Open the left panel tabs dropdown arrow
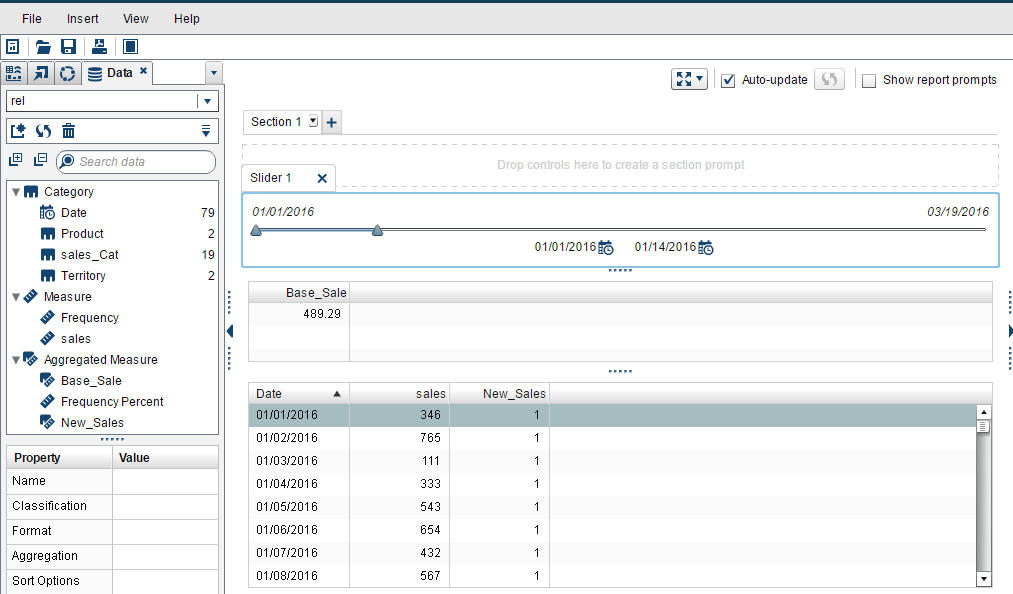Screen dimensions: 1013x594 point(214,73)
